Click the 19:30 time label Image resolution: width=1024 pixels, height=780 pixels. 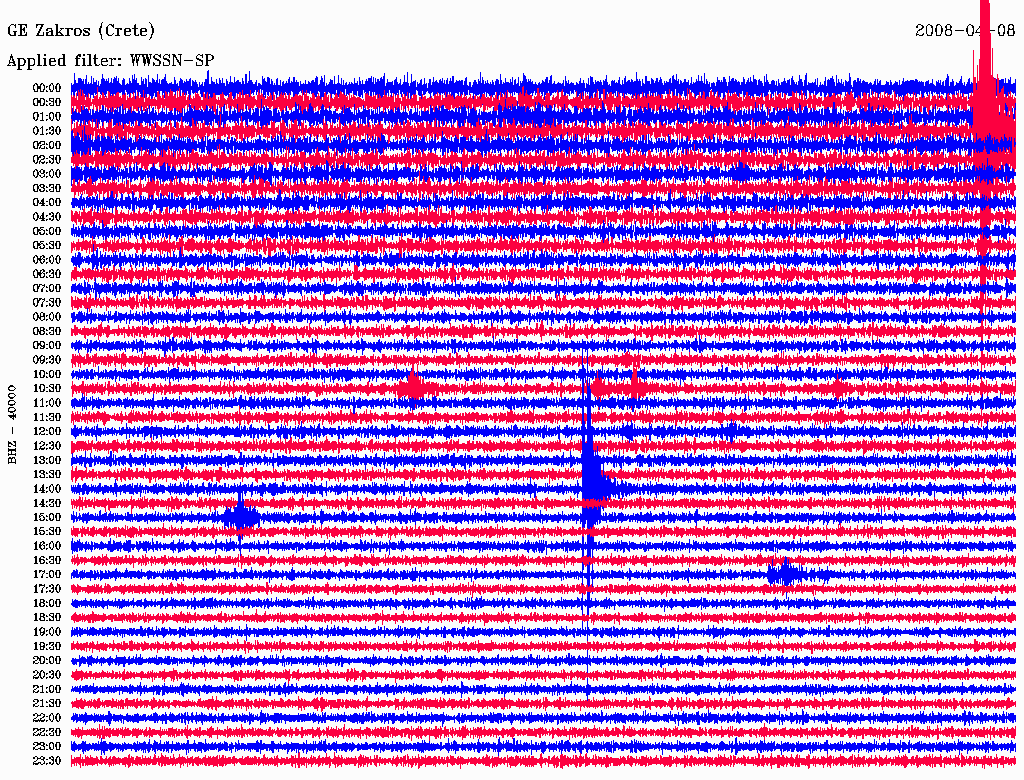coord(47,646)
